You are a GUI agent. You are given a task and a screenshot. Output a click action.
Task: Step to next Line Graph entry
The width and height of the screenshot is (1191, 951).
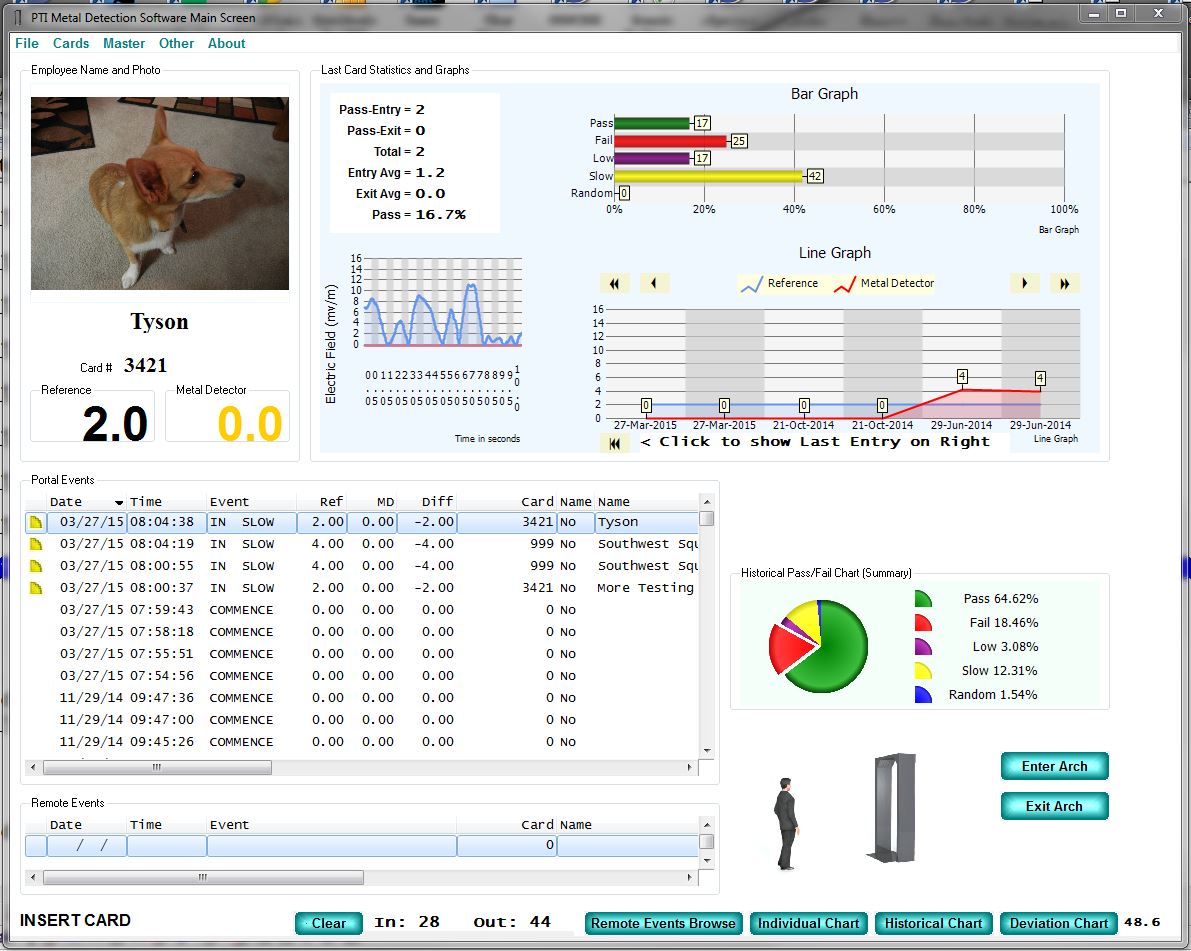click(1024, 284)
